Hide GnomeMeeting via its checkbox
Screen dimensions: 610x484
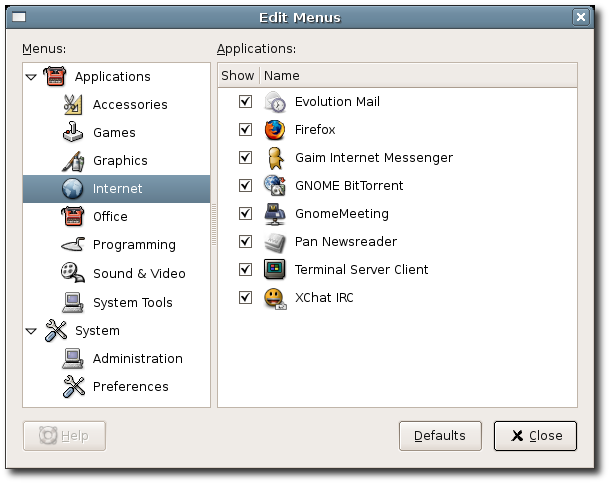245,214
